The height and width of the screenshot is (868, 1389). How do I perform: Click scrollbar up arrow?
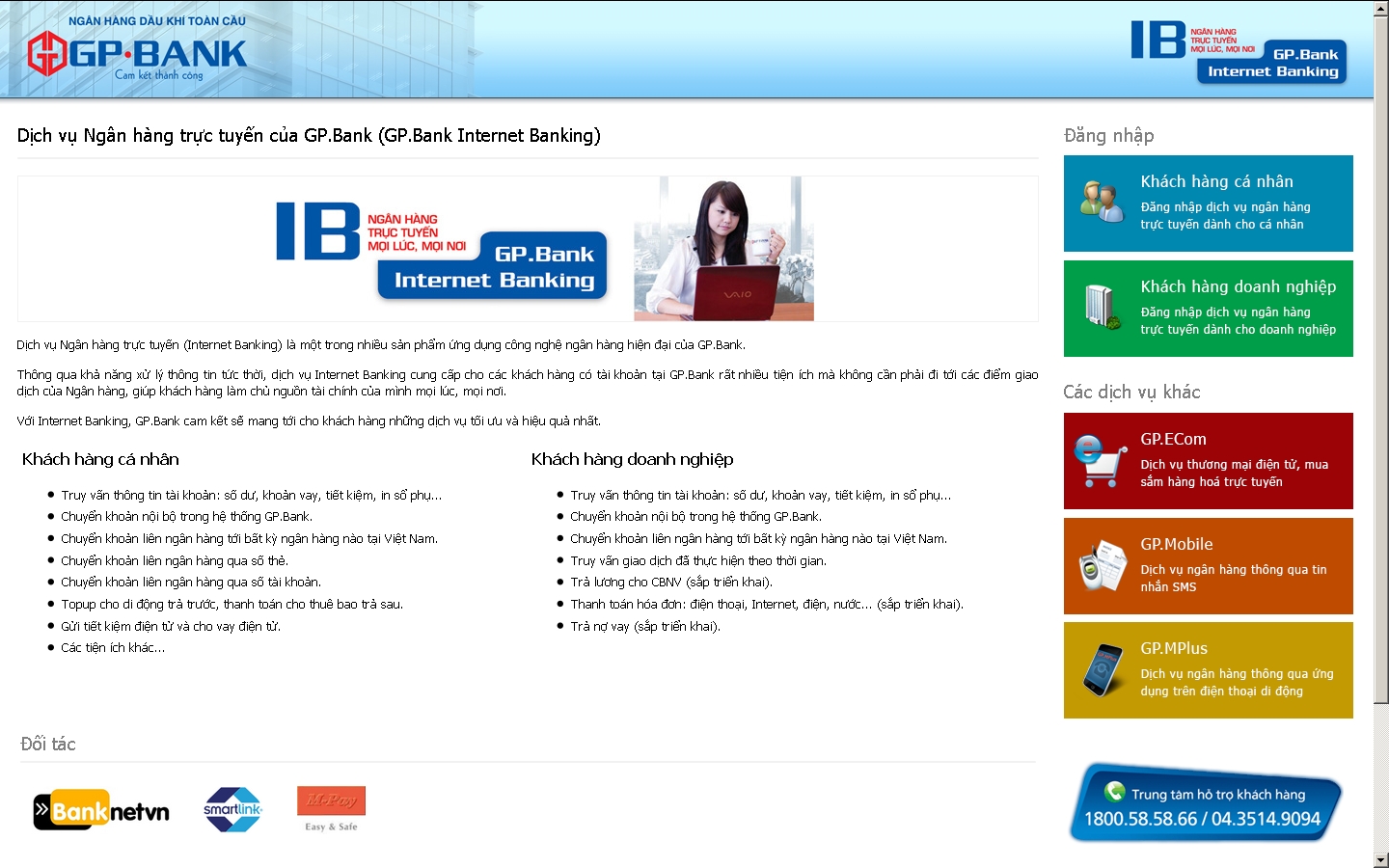(x=1381, y=8)
